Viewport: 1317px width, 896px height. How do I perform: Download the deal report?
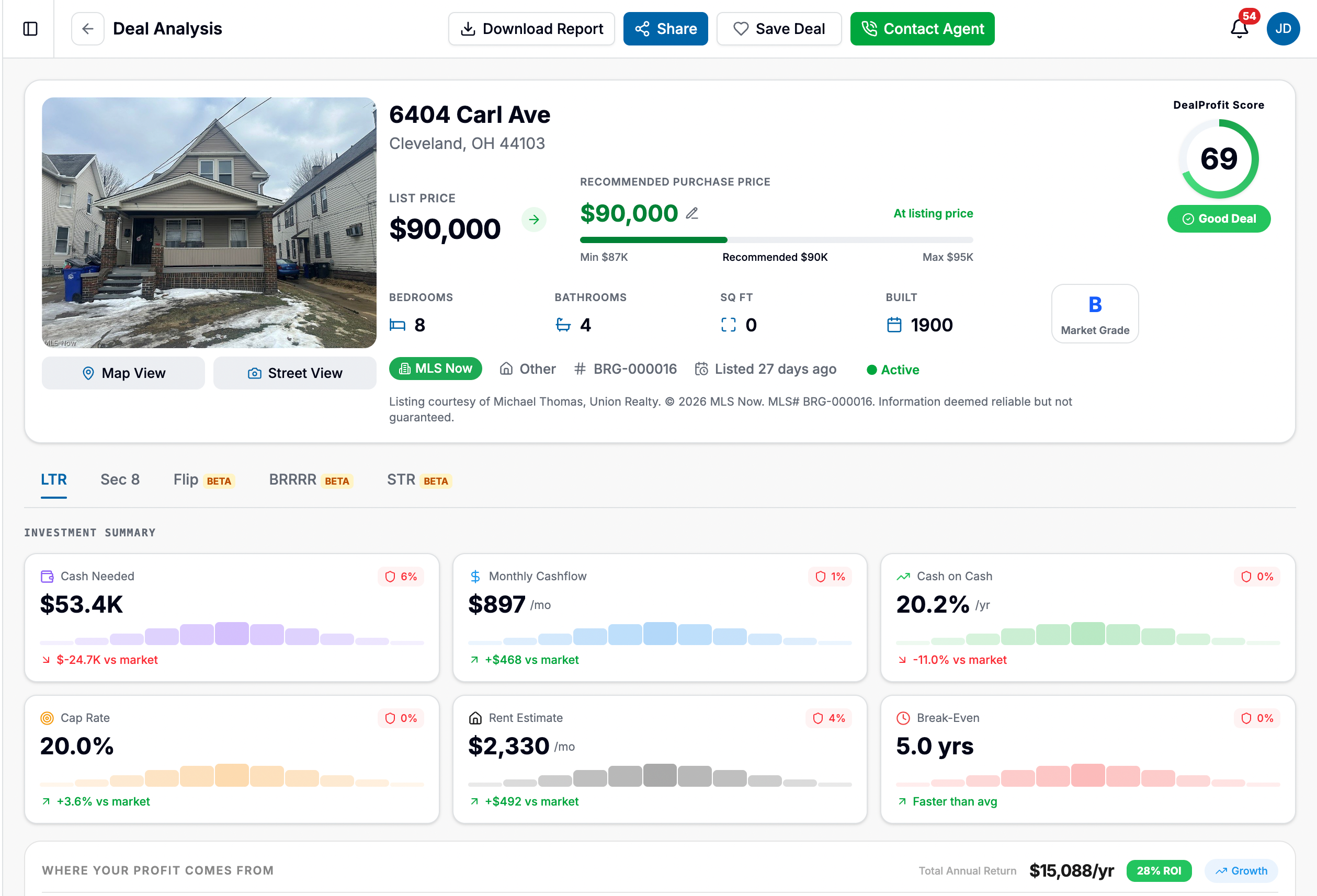point(531,29)
